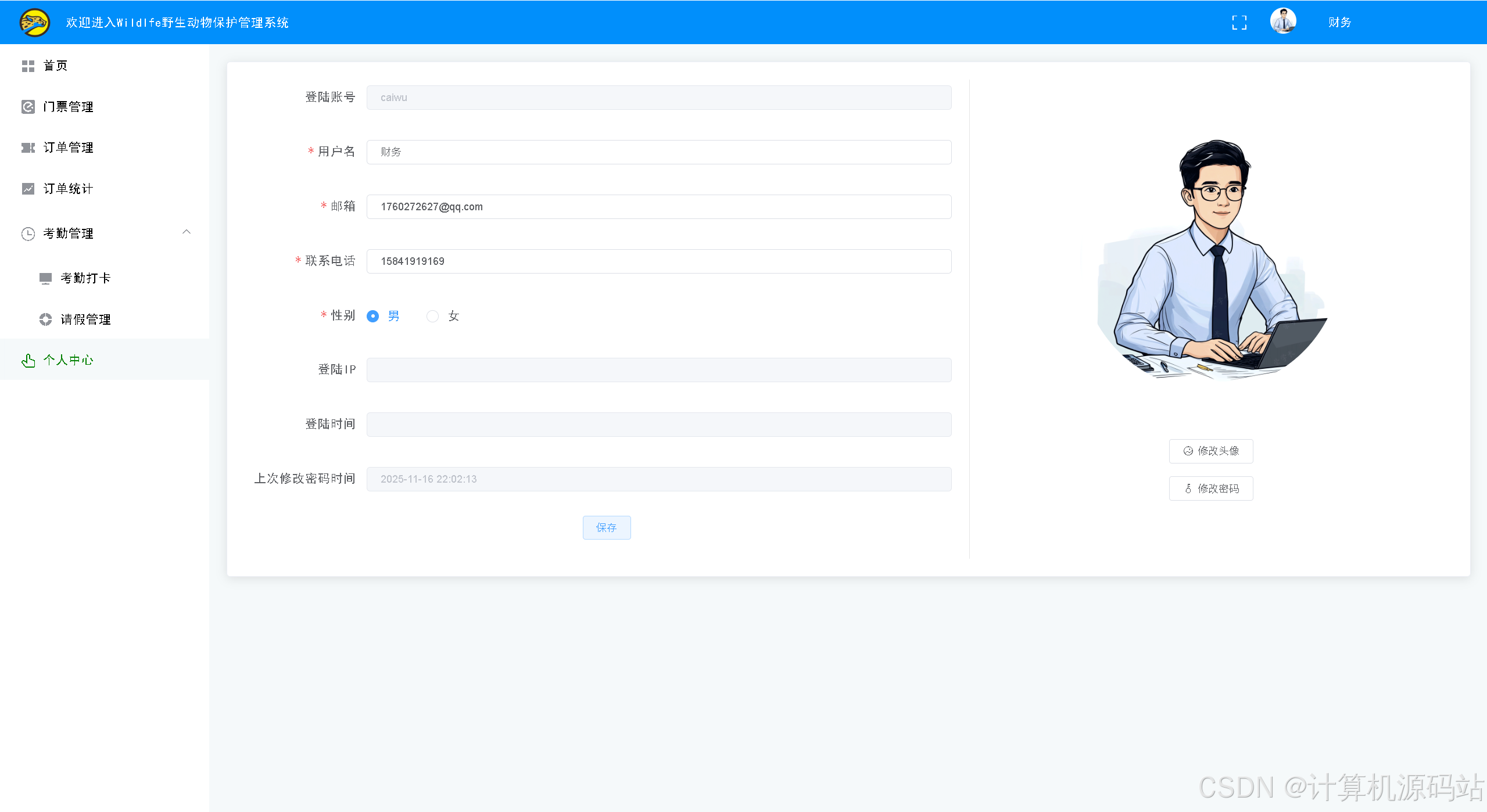
Task: Toggle fullscreen mode icon
Action: (1239, 23)
